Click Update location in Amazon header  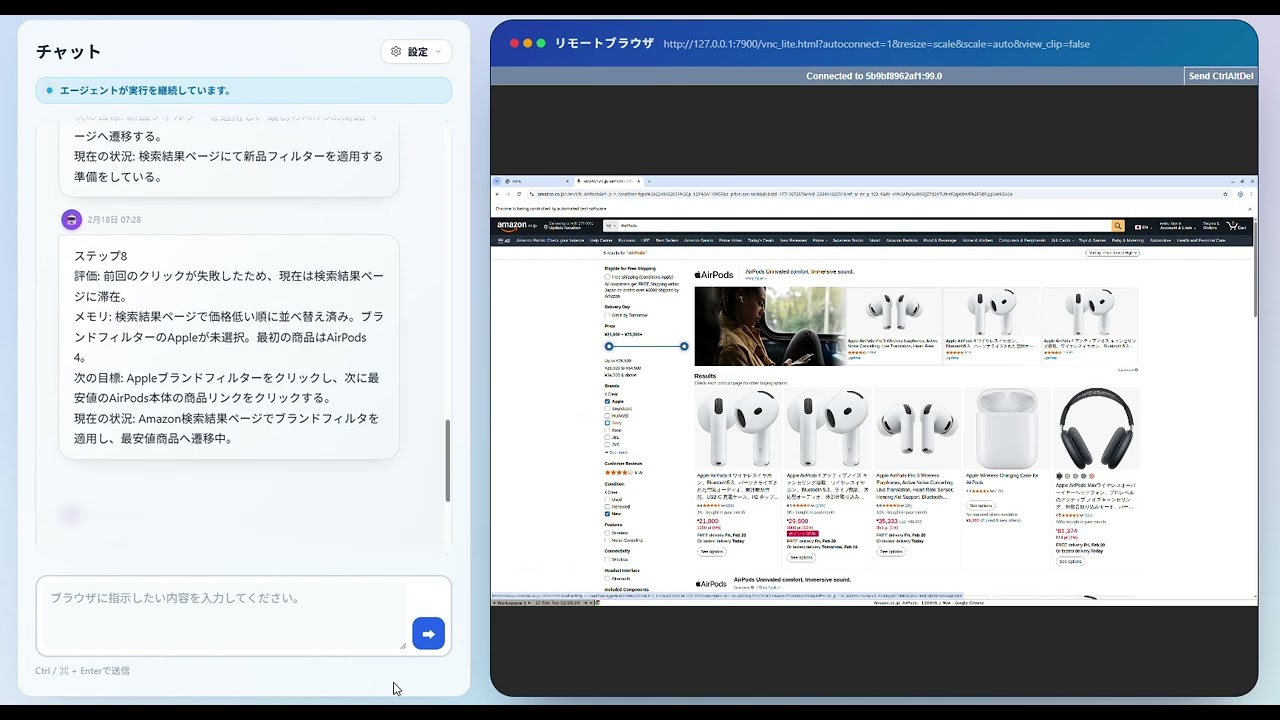[x=565, y=226]
